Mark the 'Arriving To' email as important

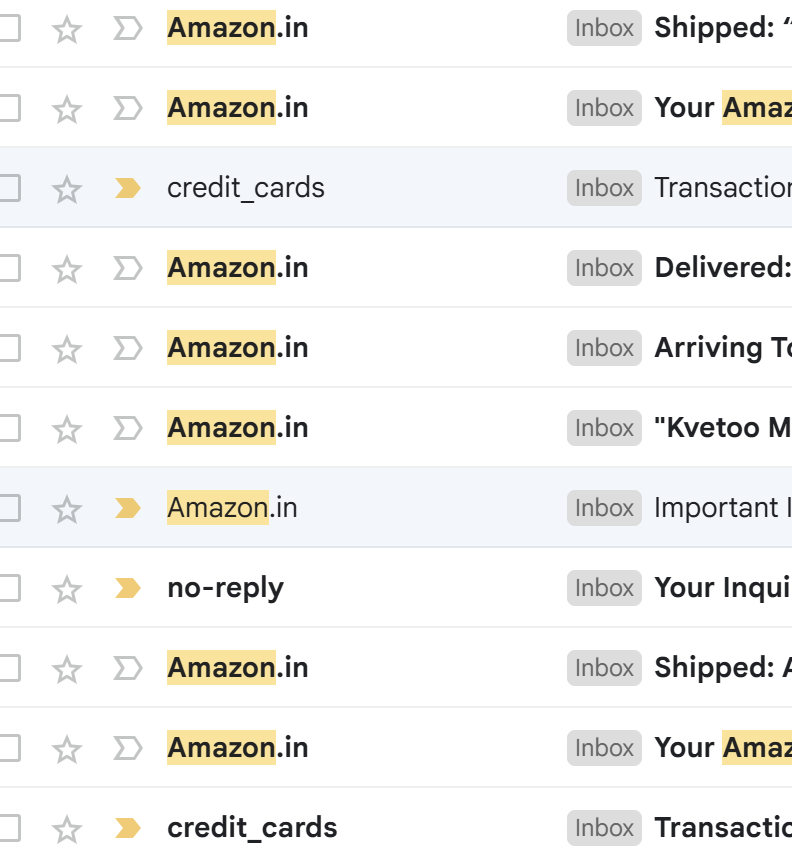128,349
